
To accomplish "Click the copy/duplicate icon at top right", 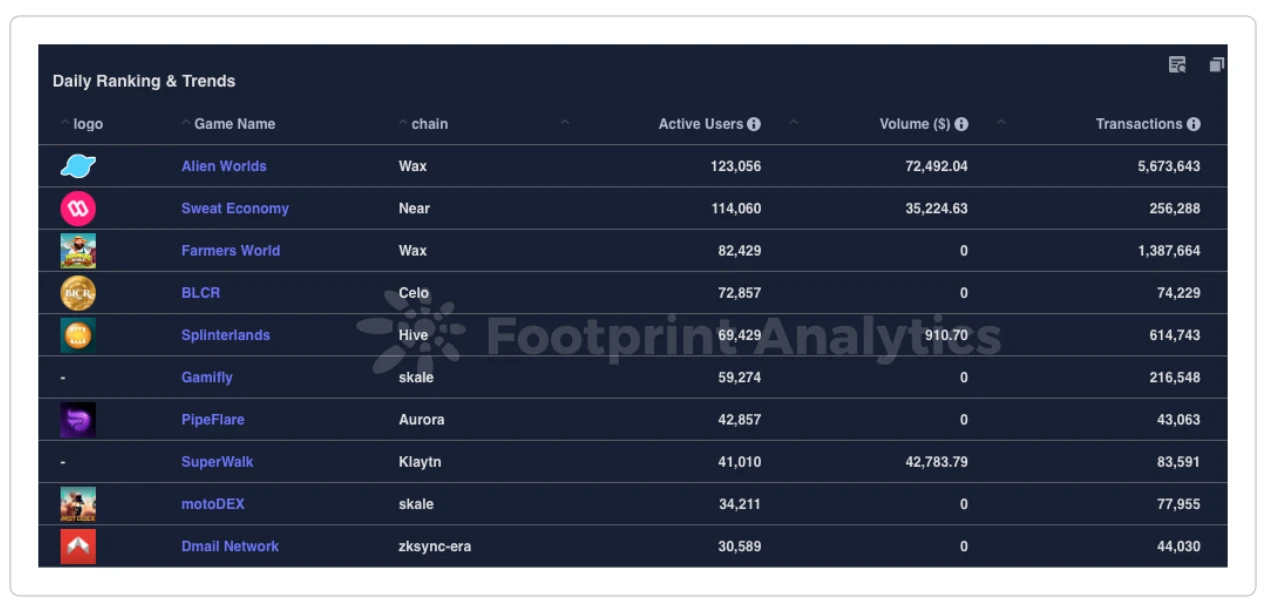I will coord(1216,65).
